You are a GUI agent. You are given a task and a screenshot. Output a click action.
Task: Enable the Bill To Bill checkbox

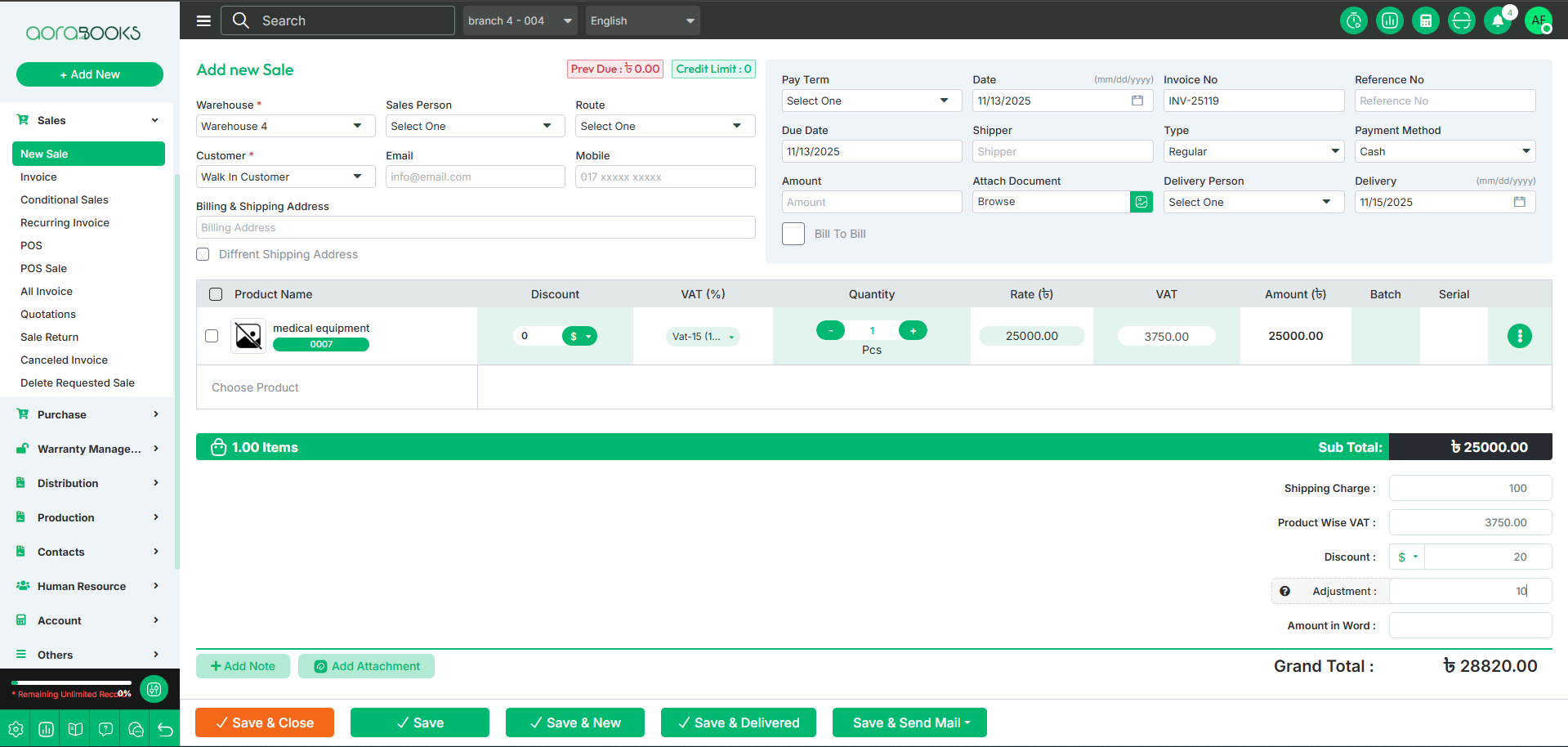click(x=793, y=234)
